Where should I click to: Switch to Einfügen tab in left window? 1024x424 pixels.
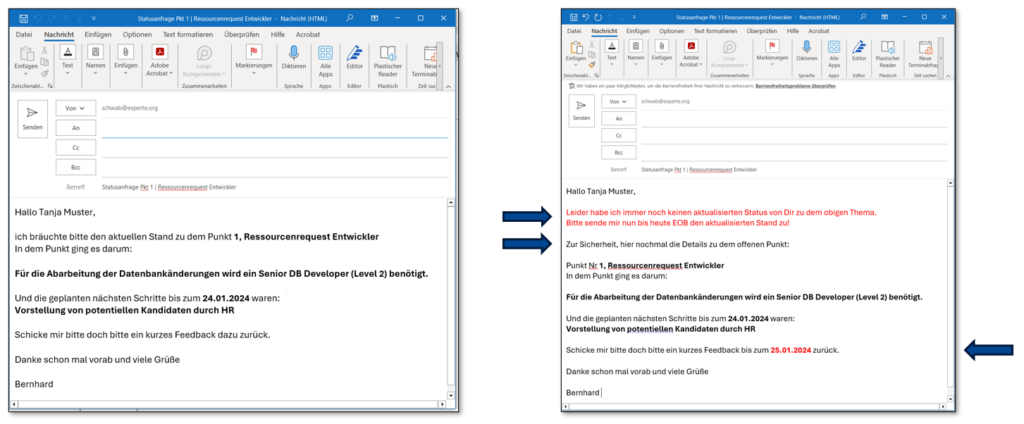point(99,35)
